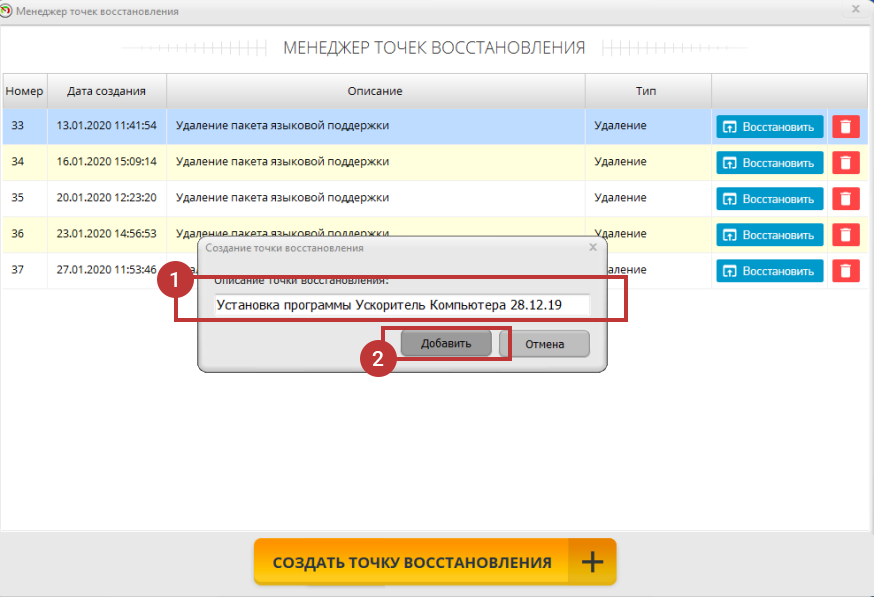Close the Создание точки восстановления dialog
Image resolution: width=874 pixels, height=597 pixels.
click(592, 246)
